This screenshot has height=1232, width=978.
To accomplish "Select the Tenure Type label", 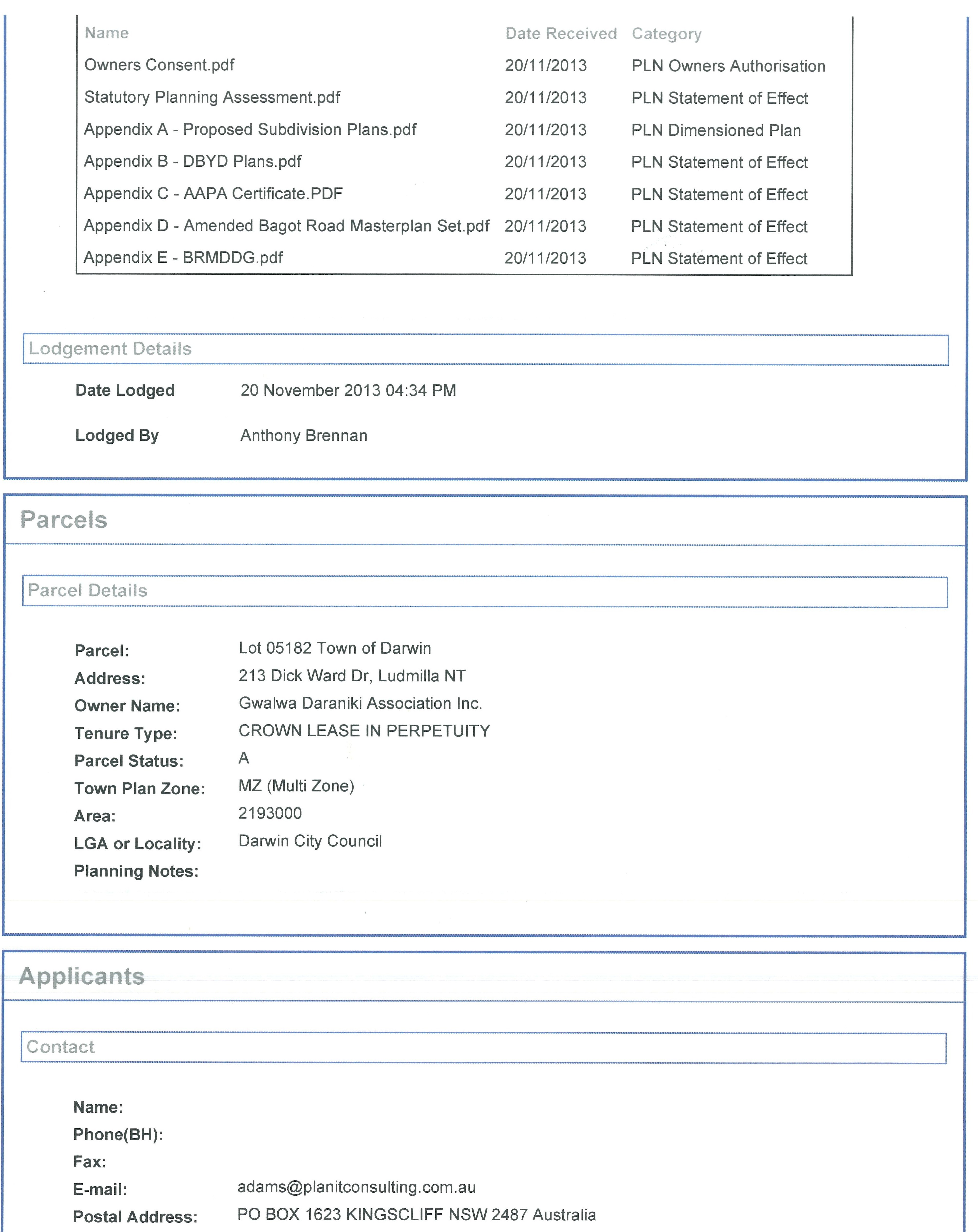I will (126, 734).
